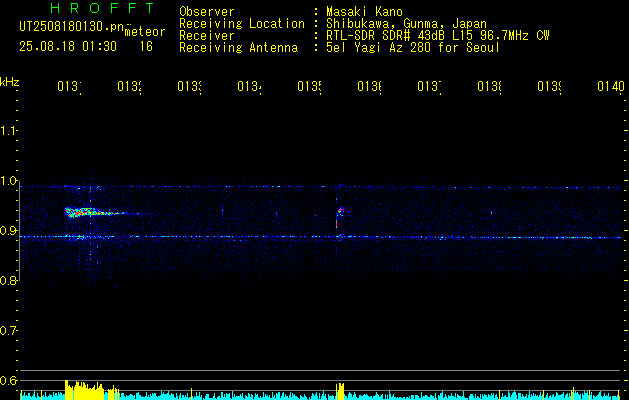This screenshot has width=629, height=400.
Task: Click the carrier line near 0.89 kHz
Action: 321,237
